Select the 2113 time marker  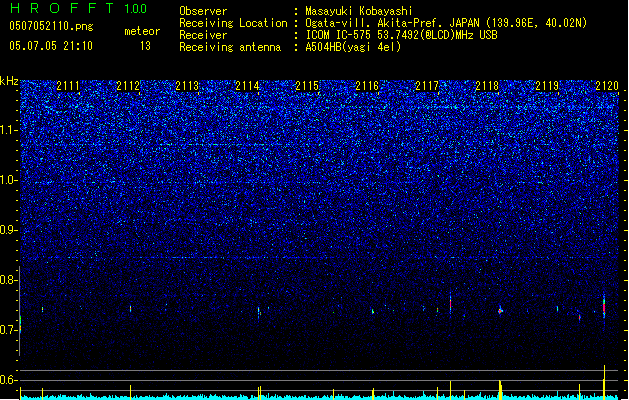187,86
